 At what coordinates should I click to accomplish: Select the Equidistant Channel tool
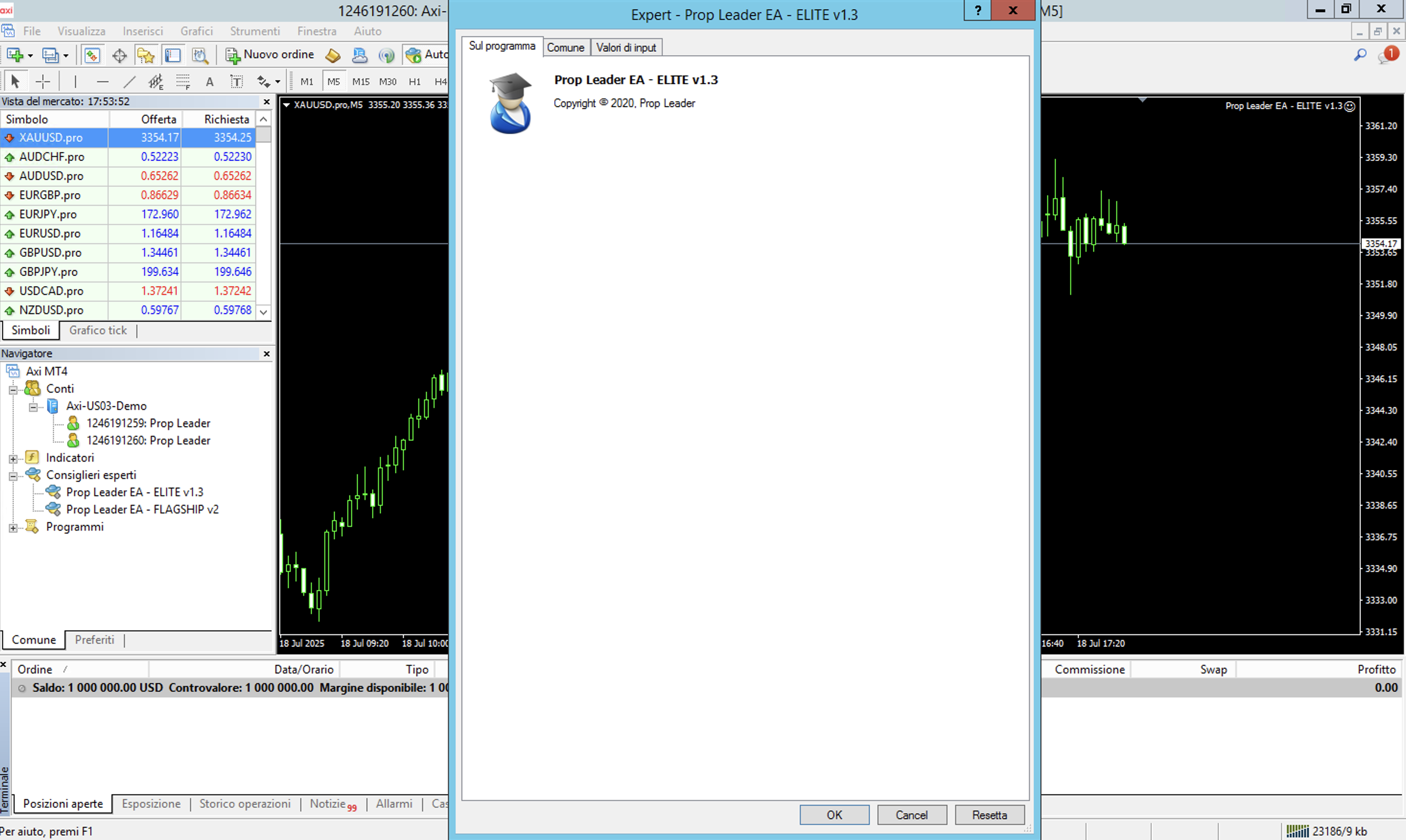156,82
